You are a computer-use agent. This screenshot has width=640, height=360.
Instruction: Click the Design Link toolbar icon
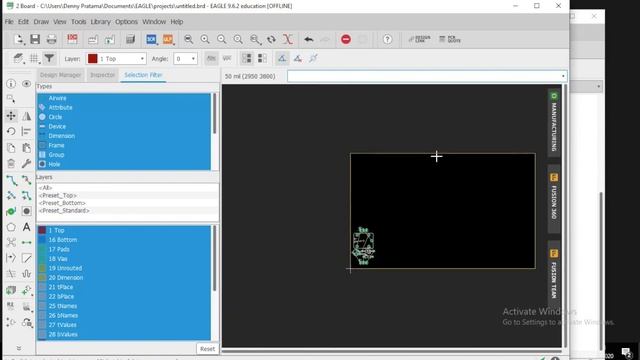[x=419, y=39]
